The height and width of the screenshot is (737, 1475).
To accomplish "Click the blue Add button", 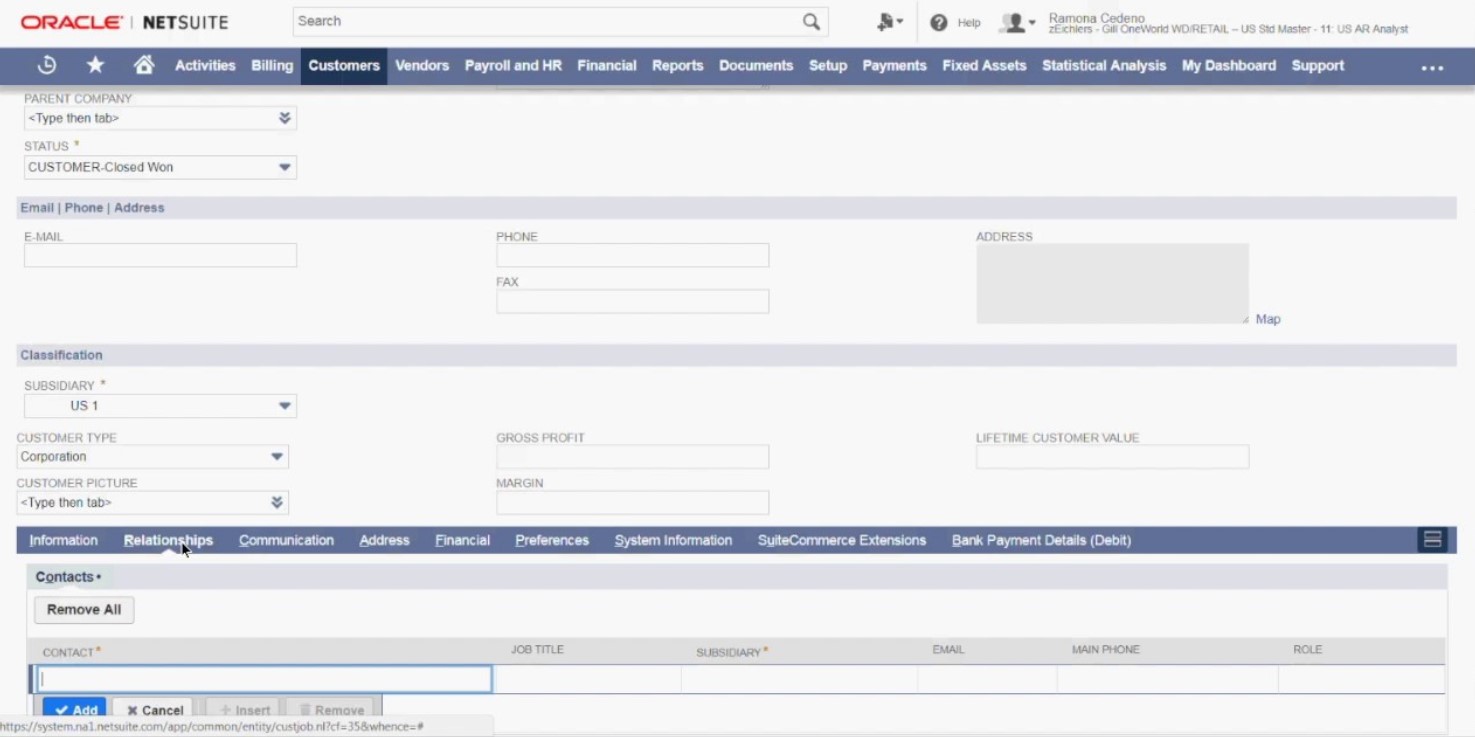I will 75,709.
